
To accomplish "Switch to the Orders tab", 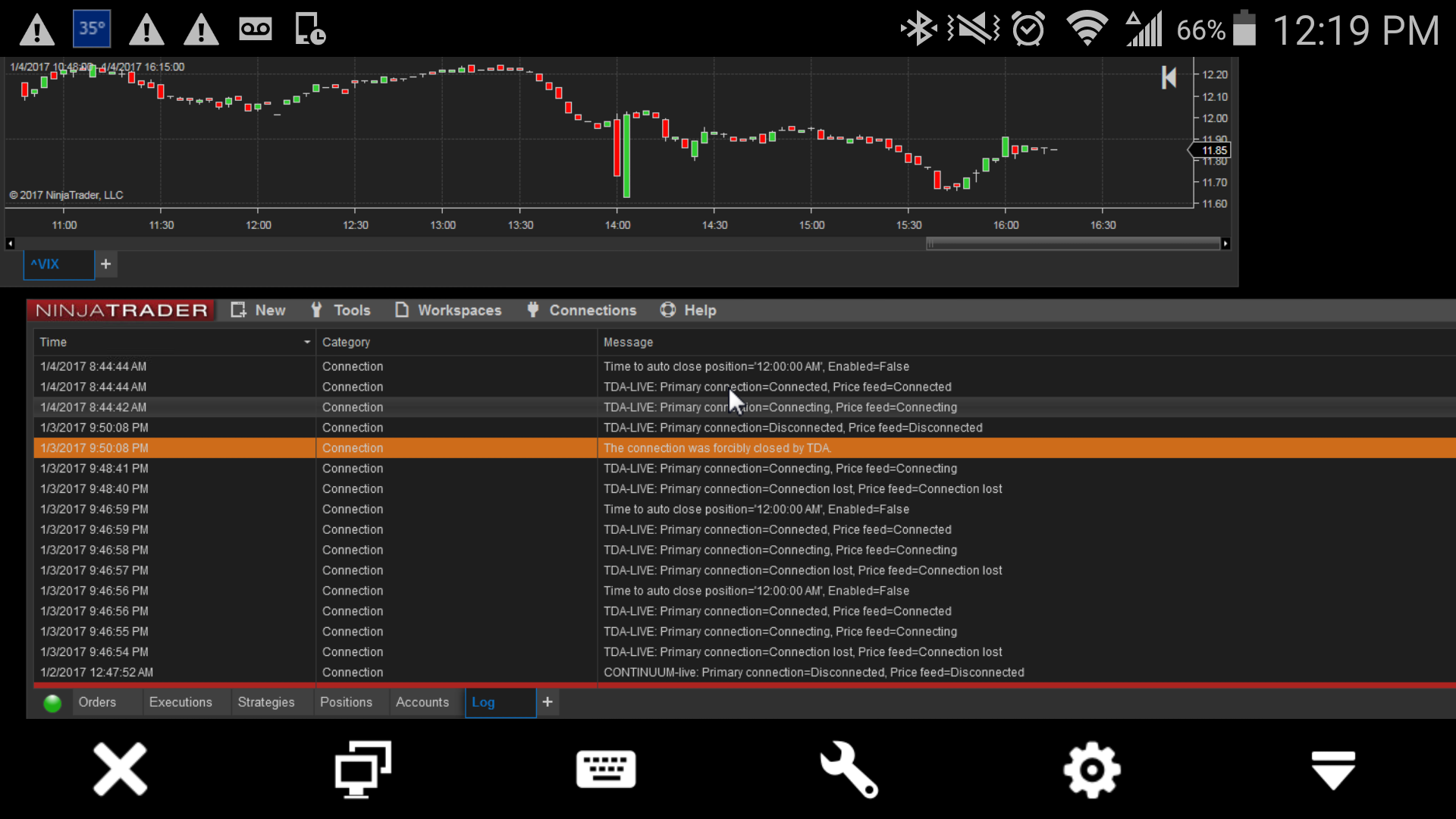I will tap(97, 702).
